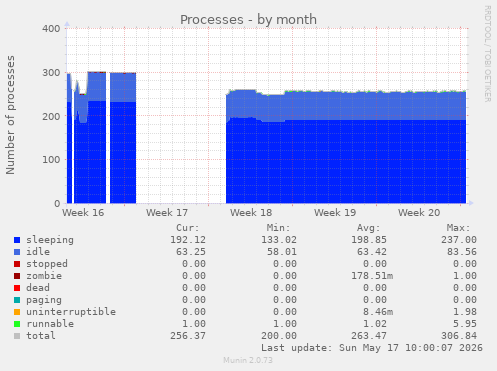
Task: Click the paging legend color swatch
Action: [x=17, y=300]
